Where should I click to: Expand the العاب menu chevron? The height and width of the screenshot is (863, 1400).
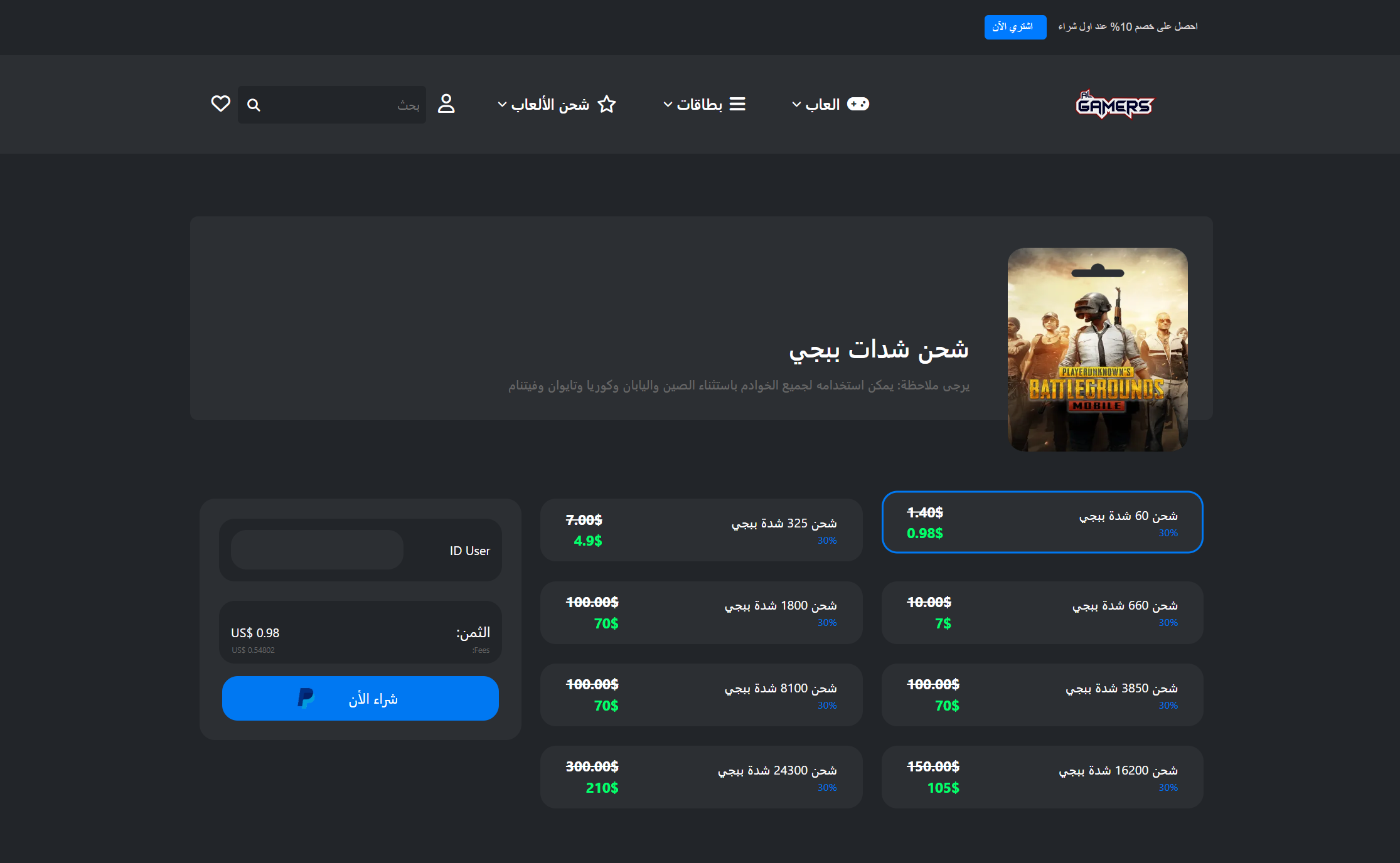pos(796,105)
